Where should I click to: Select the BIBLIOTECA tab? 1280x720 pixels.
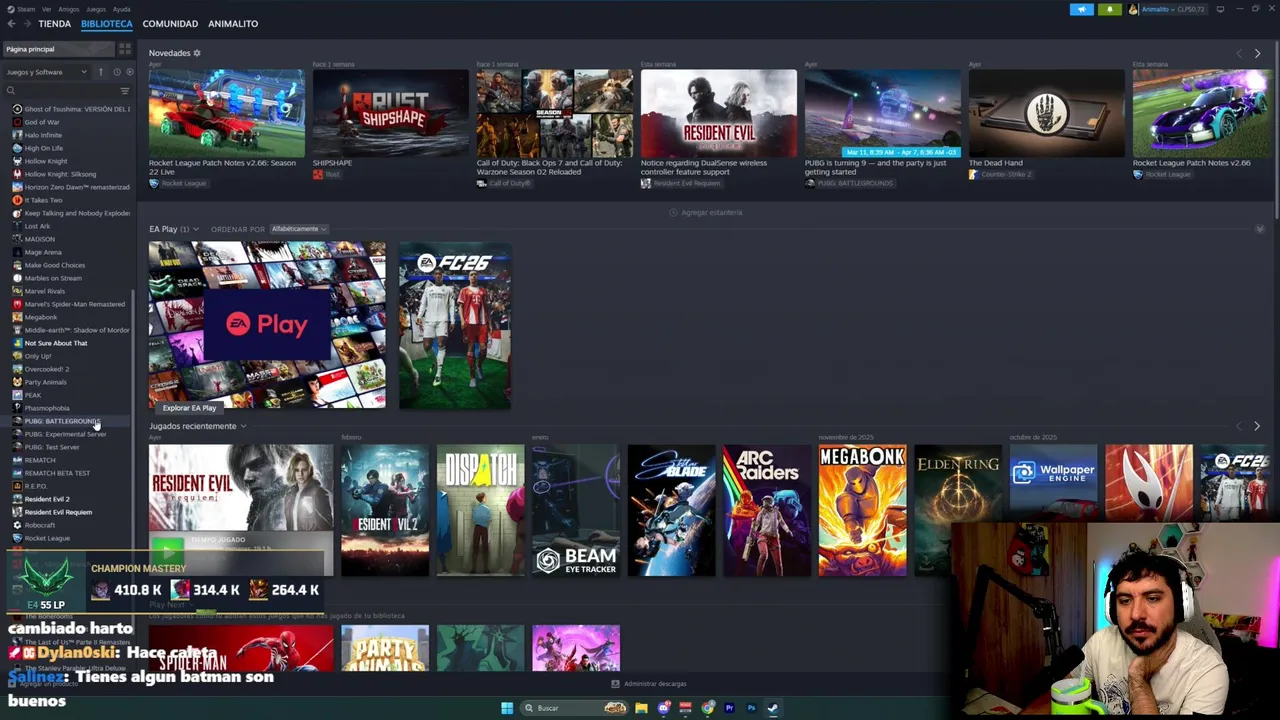[106, 23]
